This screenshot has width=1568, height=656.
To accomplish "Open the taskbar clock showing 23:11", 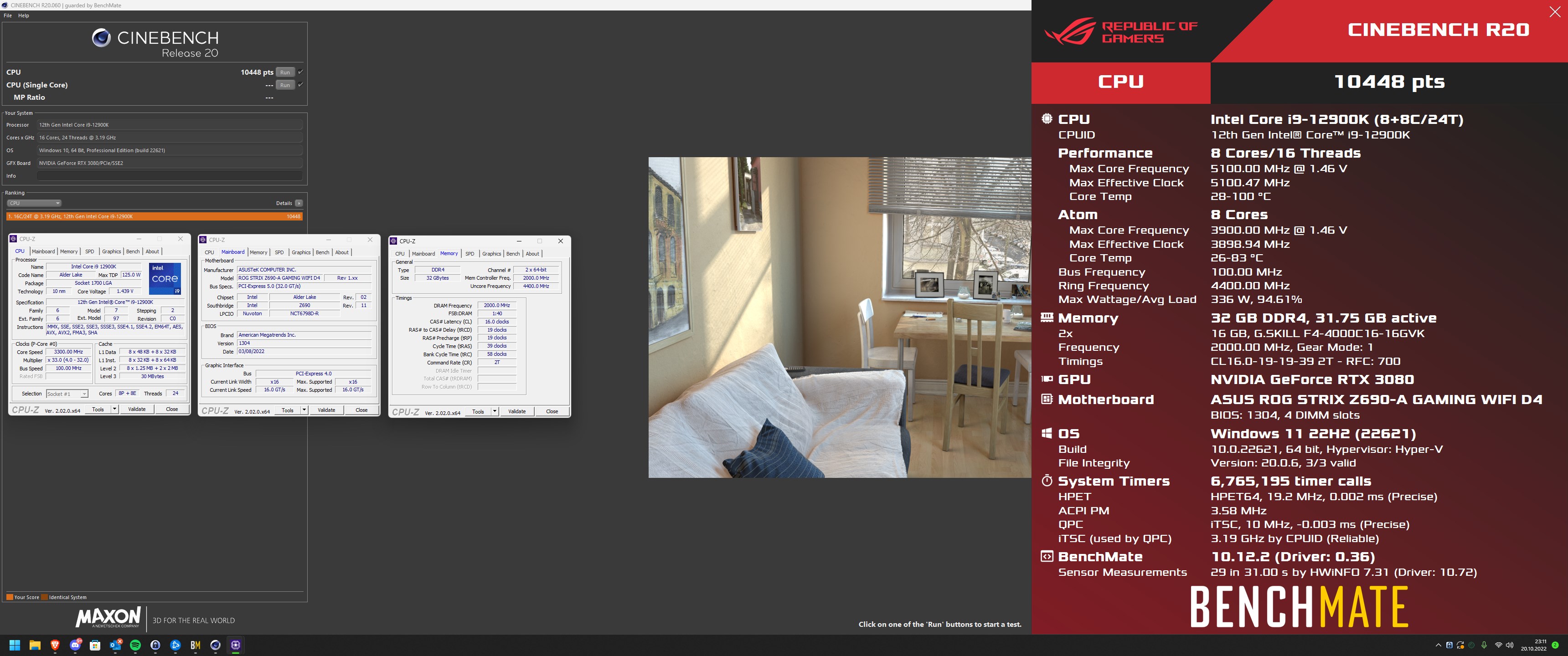I will pos(1533,645).
